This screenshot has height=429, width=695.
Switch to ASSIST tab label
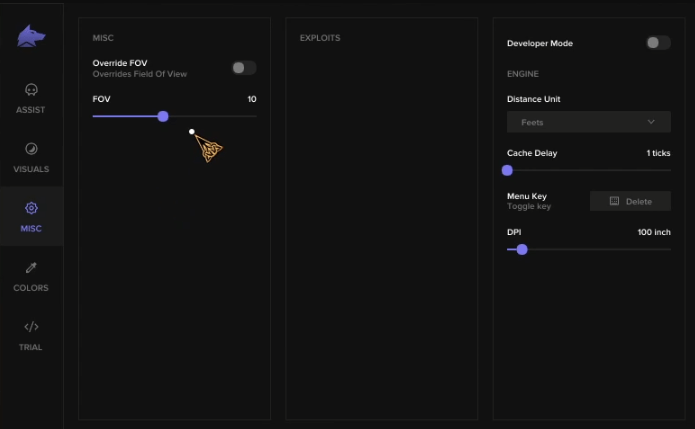pyautogui.click(x=31, y=110)
